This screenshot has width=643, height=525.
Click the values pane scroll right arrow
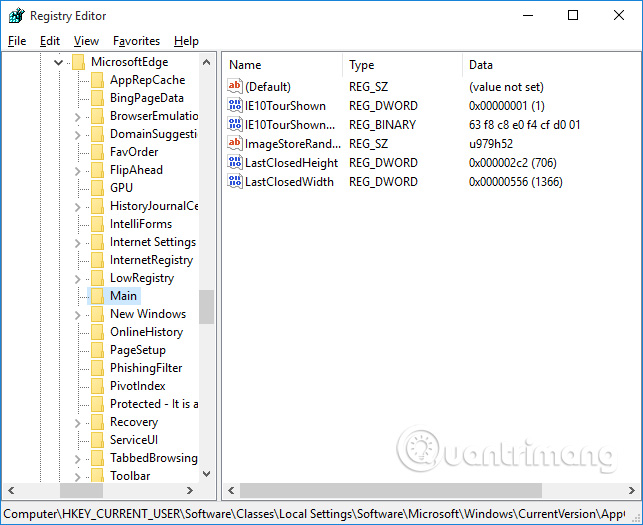(632, 491)
